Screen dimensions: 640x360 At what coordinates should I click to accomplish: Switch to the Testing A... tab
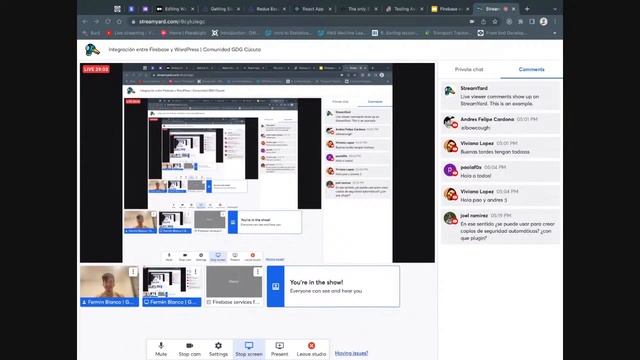[404, 9]
